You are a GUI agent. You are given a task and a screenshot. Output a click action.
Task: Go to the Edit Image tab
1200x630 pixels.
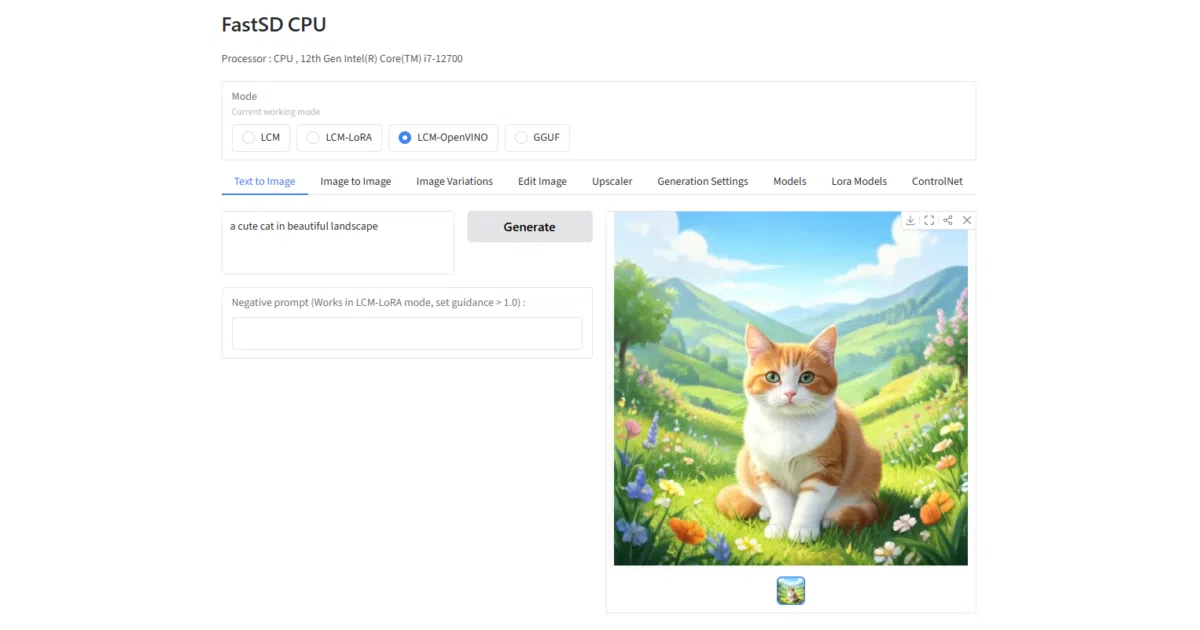coord(542,181)
